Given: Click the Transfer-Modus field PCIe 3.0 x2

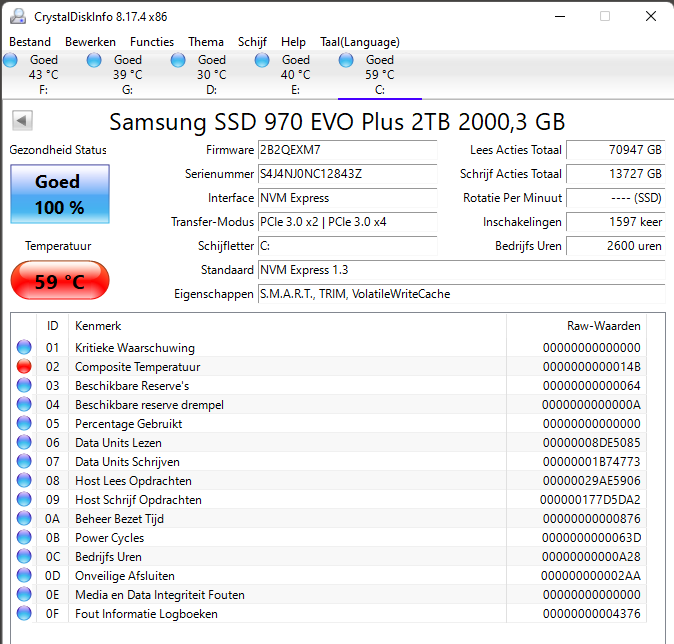Looking at the screenshot, I should click(x=347, y=222).
